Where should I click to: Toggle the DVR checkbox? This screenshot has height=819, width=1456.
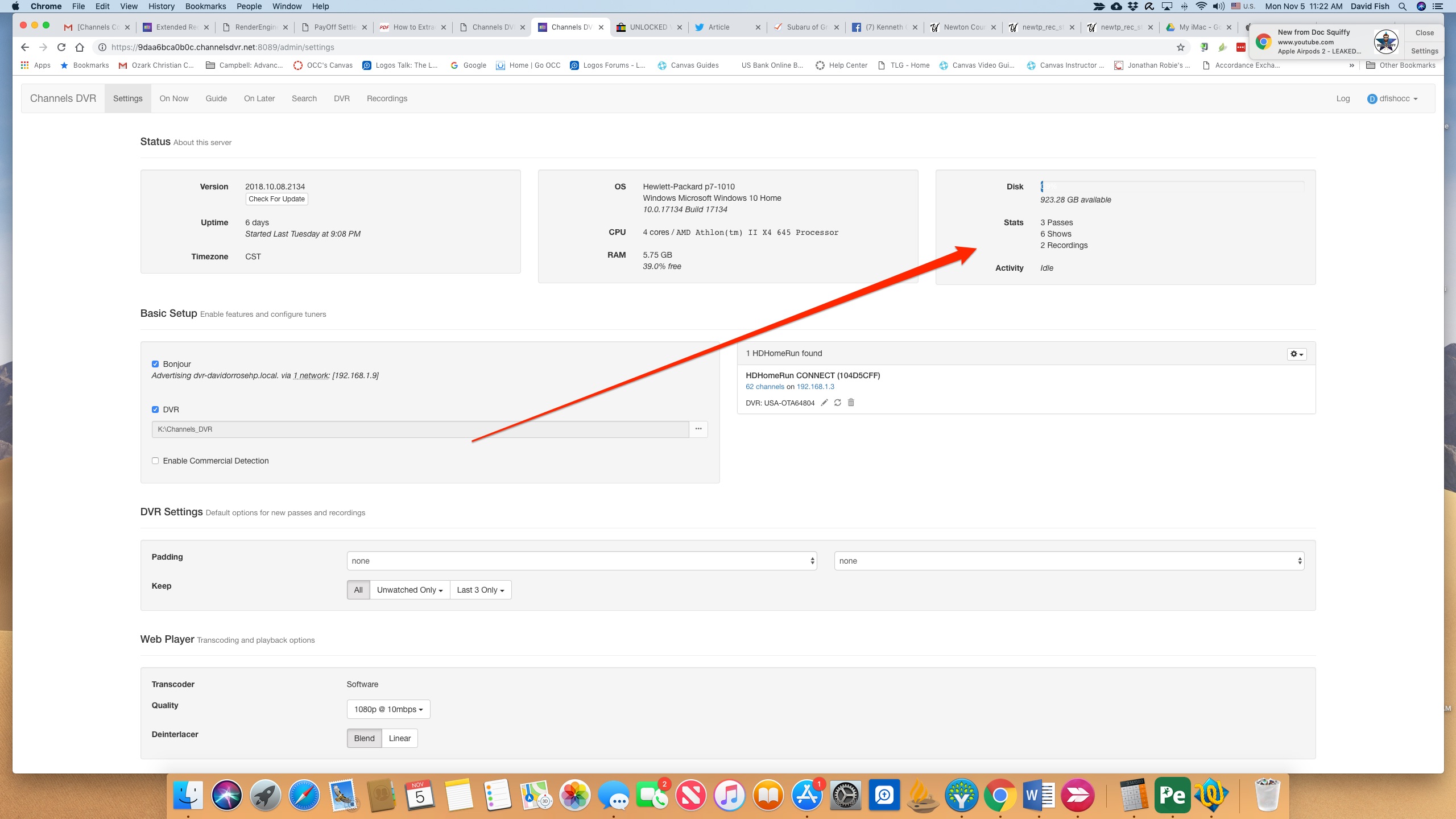click(x=155, y=409)
